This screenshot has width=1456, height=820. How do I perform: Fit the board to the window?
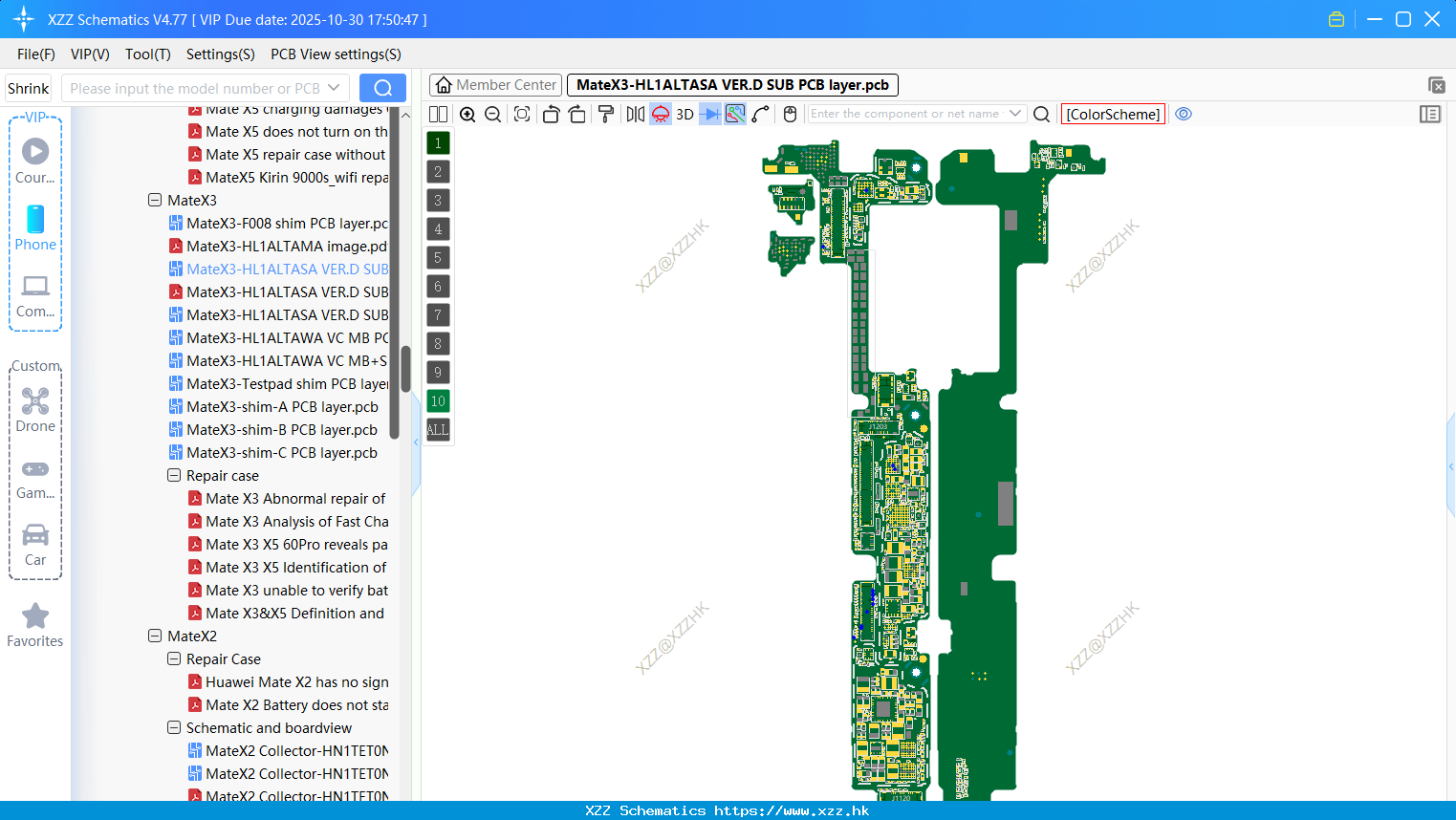pyautogui.click(x=522, y=114)
